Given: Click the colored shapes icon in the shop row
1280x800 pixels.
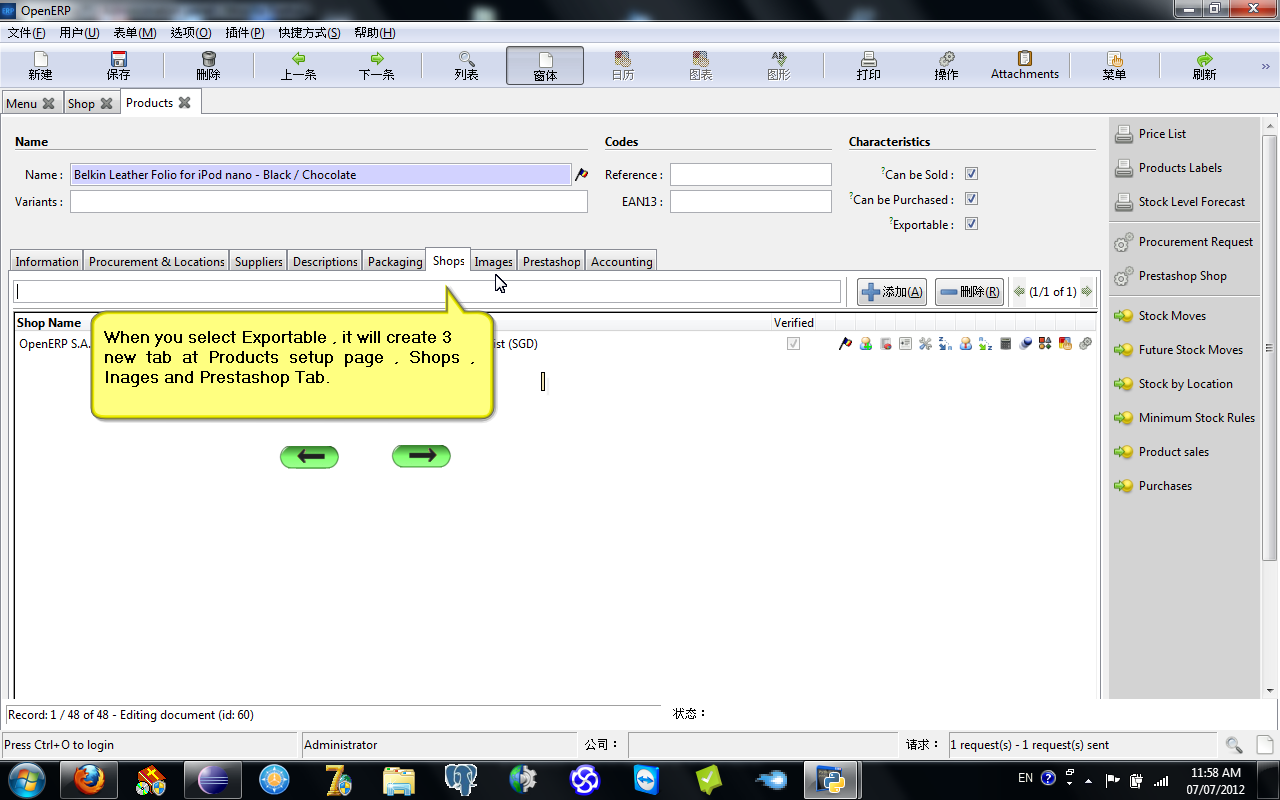Looking at the screenshot, I should [x=1045, y=344].
